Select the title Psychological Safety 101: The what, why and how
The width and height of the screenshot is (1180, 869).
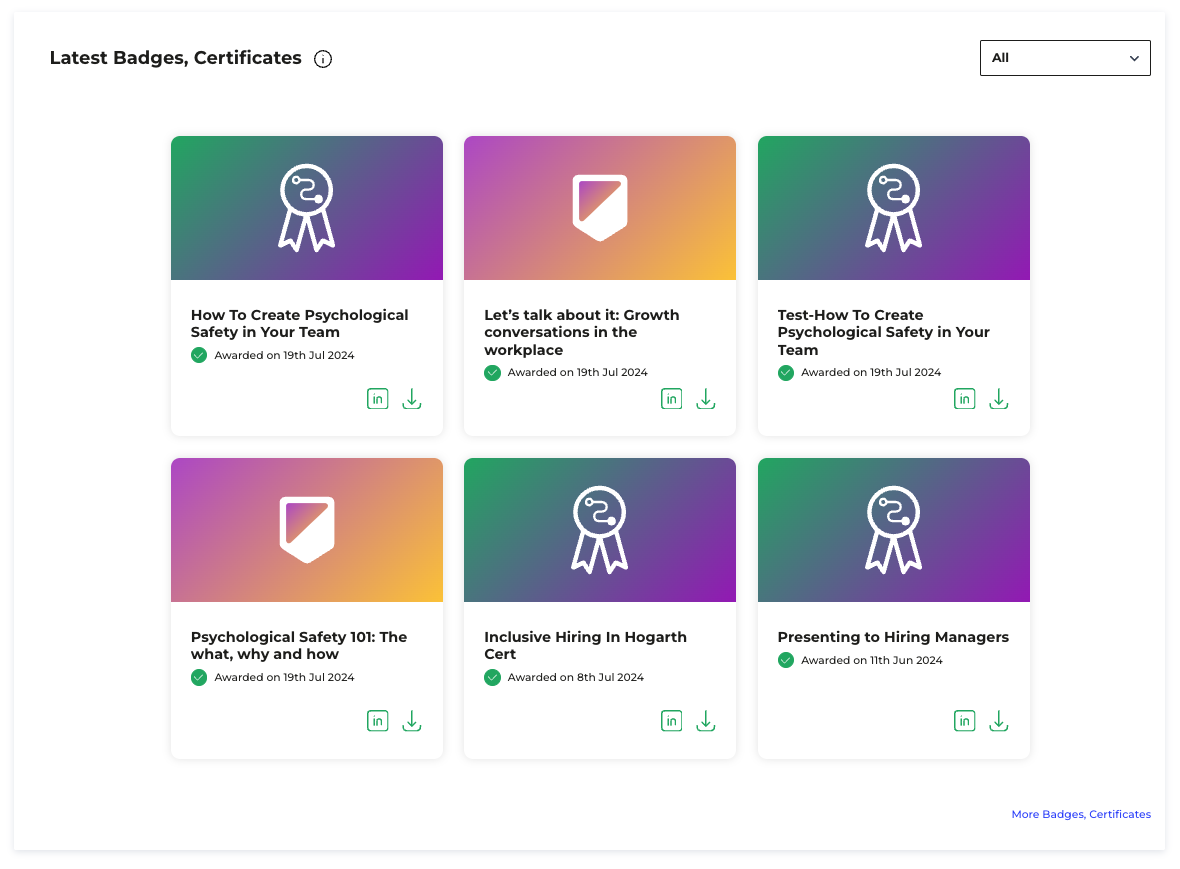click(x=299, y=646)
